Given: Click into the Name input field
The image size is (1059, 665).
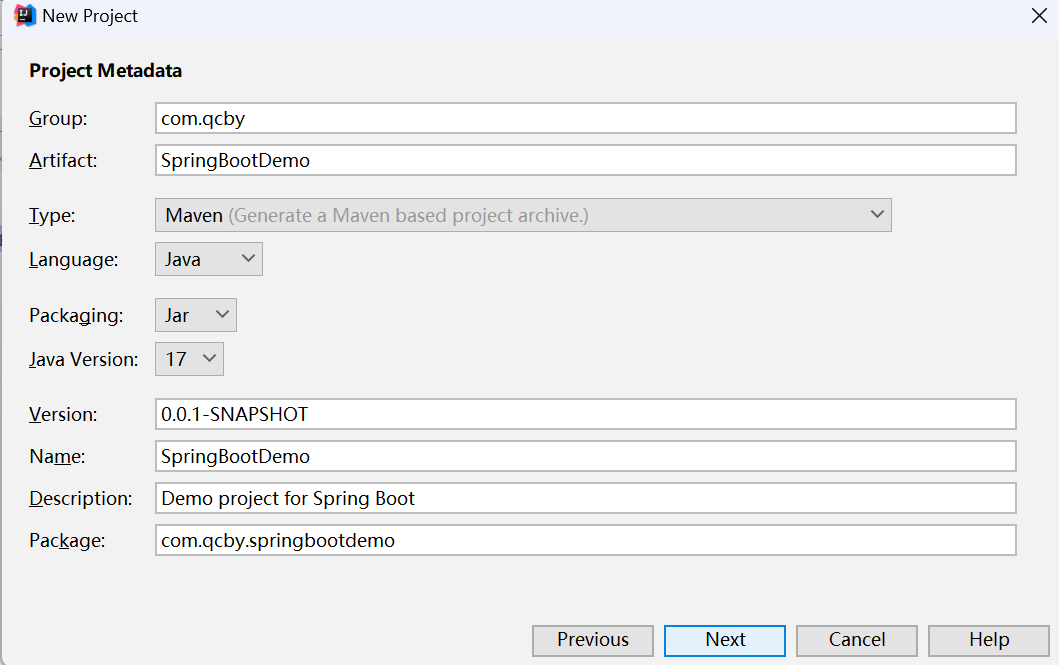Looking at the screenshot, I should pos(586,456).
